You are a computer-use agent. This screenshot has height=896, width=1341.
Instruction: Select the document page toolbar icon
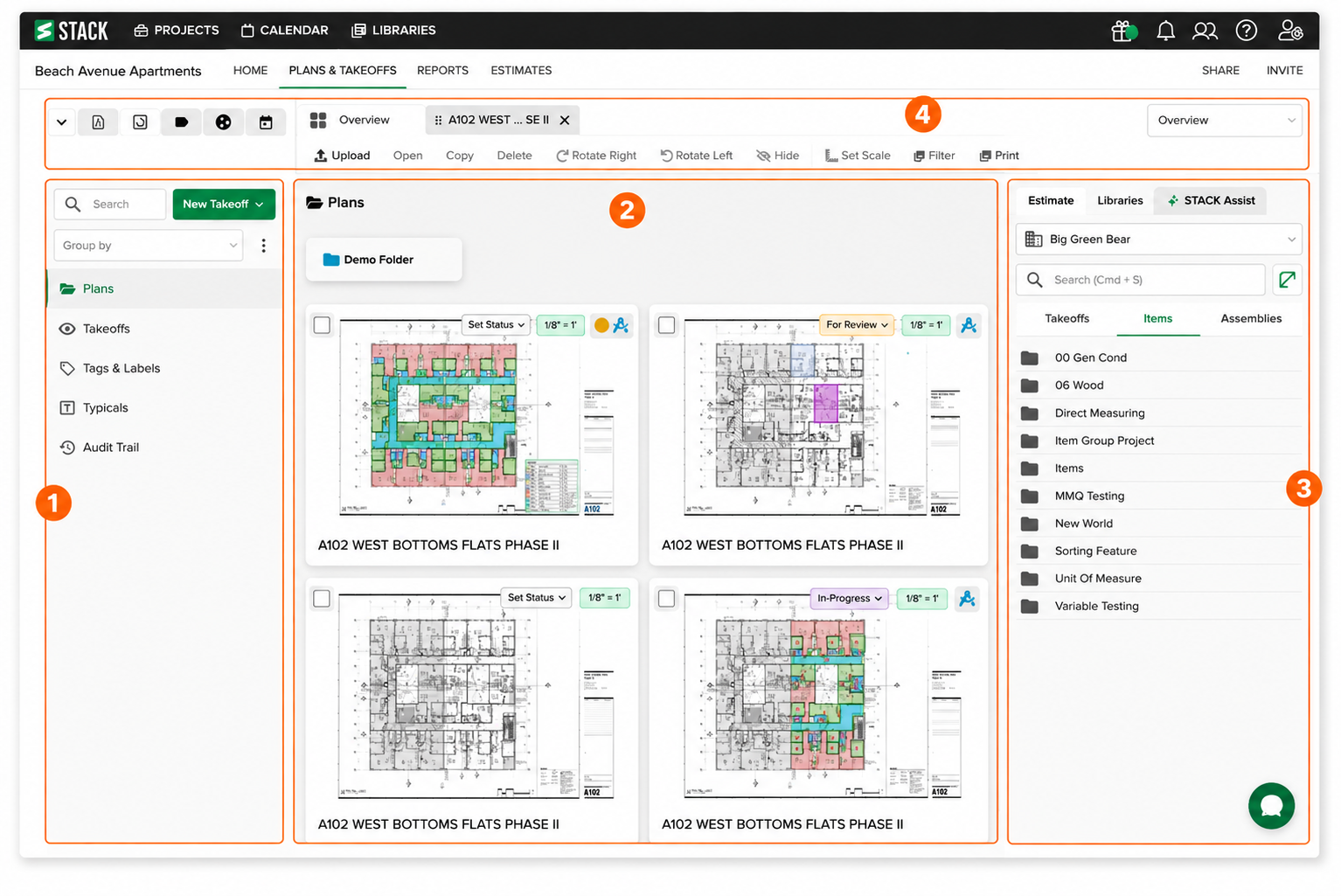[98, 122]
